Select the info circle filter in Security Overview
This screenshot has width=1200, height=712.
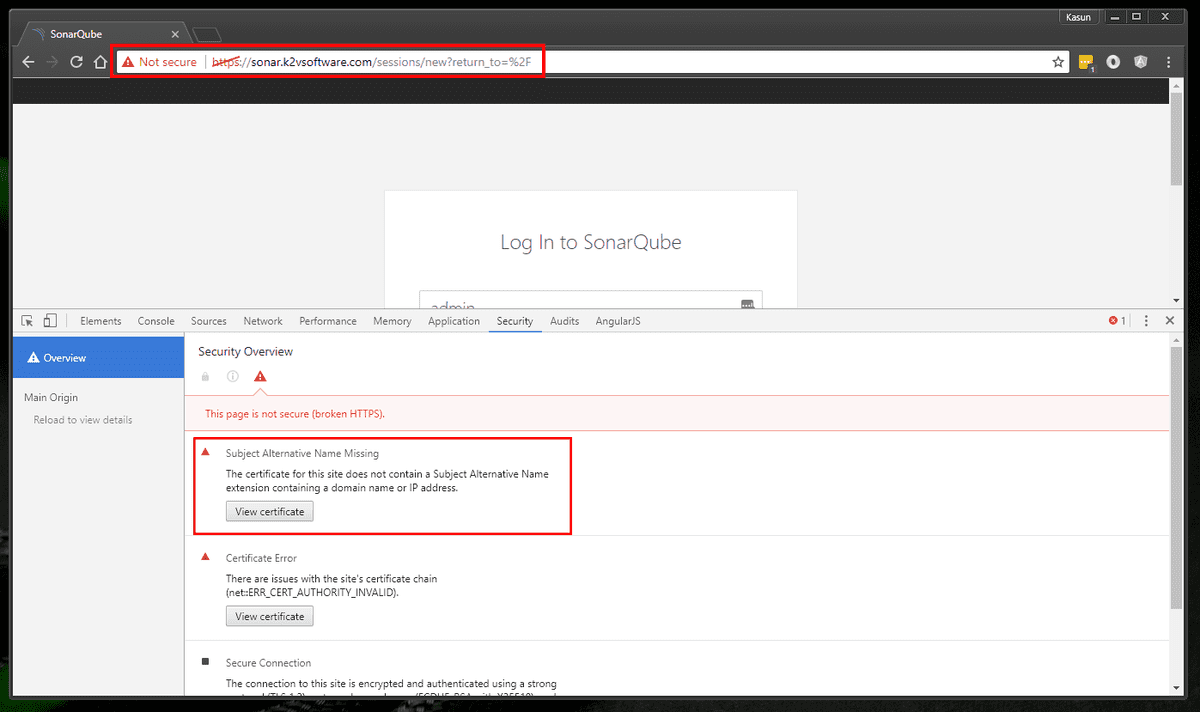click(232, 376)
